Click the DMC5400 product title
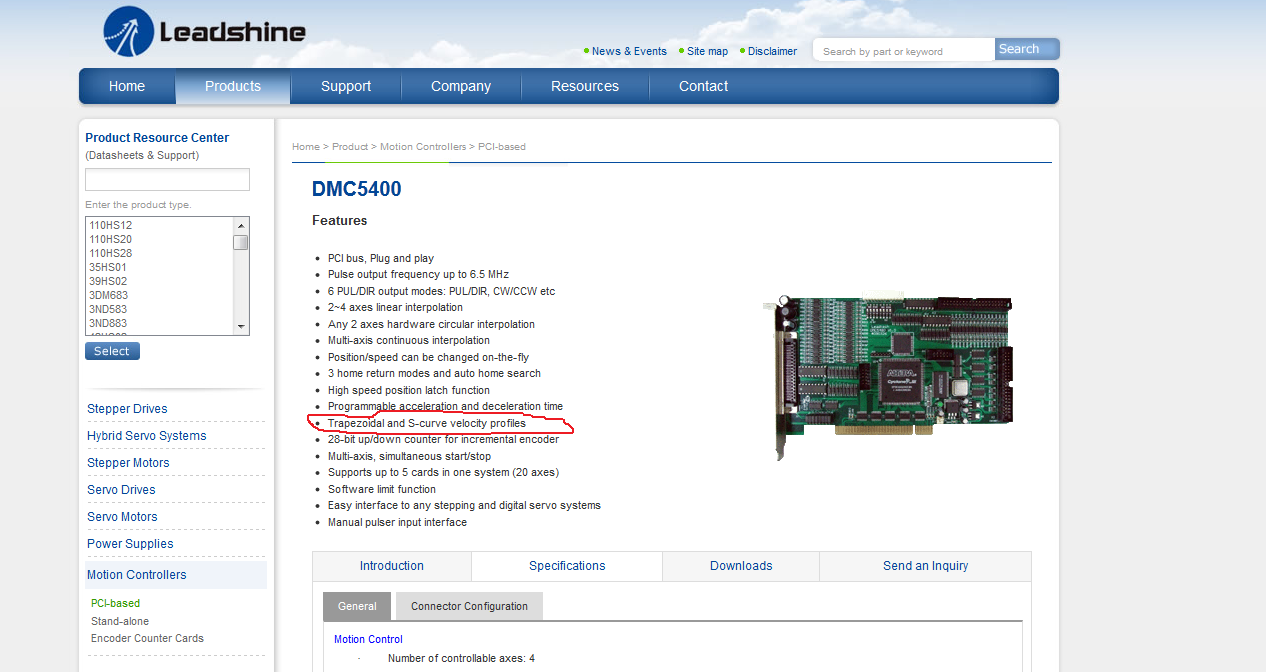Image resolution: width=1266 pixels, height=672 pixels. (357, 189)
